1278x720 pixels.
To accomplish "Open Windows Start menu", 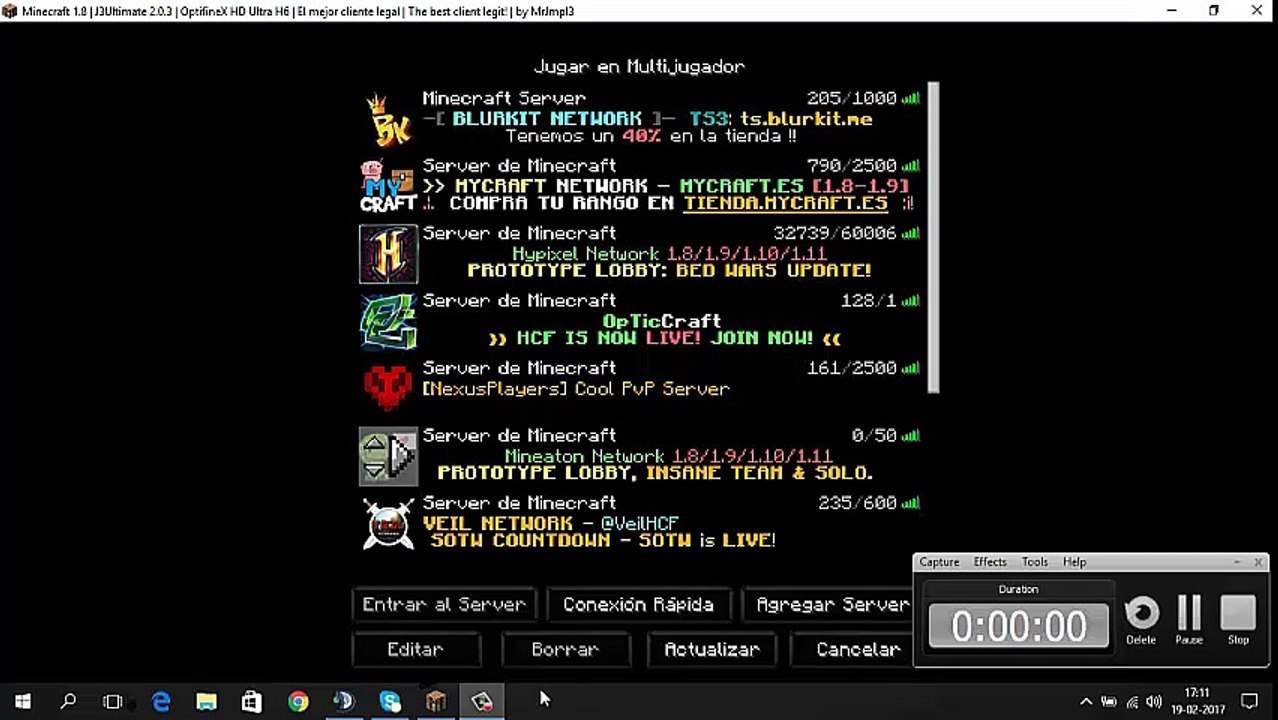I will click(x=22, y=701).
